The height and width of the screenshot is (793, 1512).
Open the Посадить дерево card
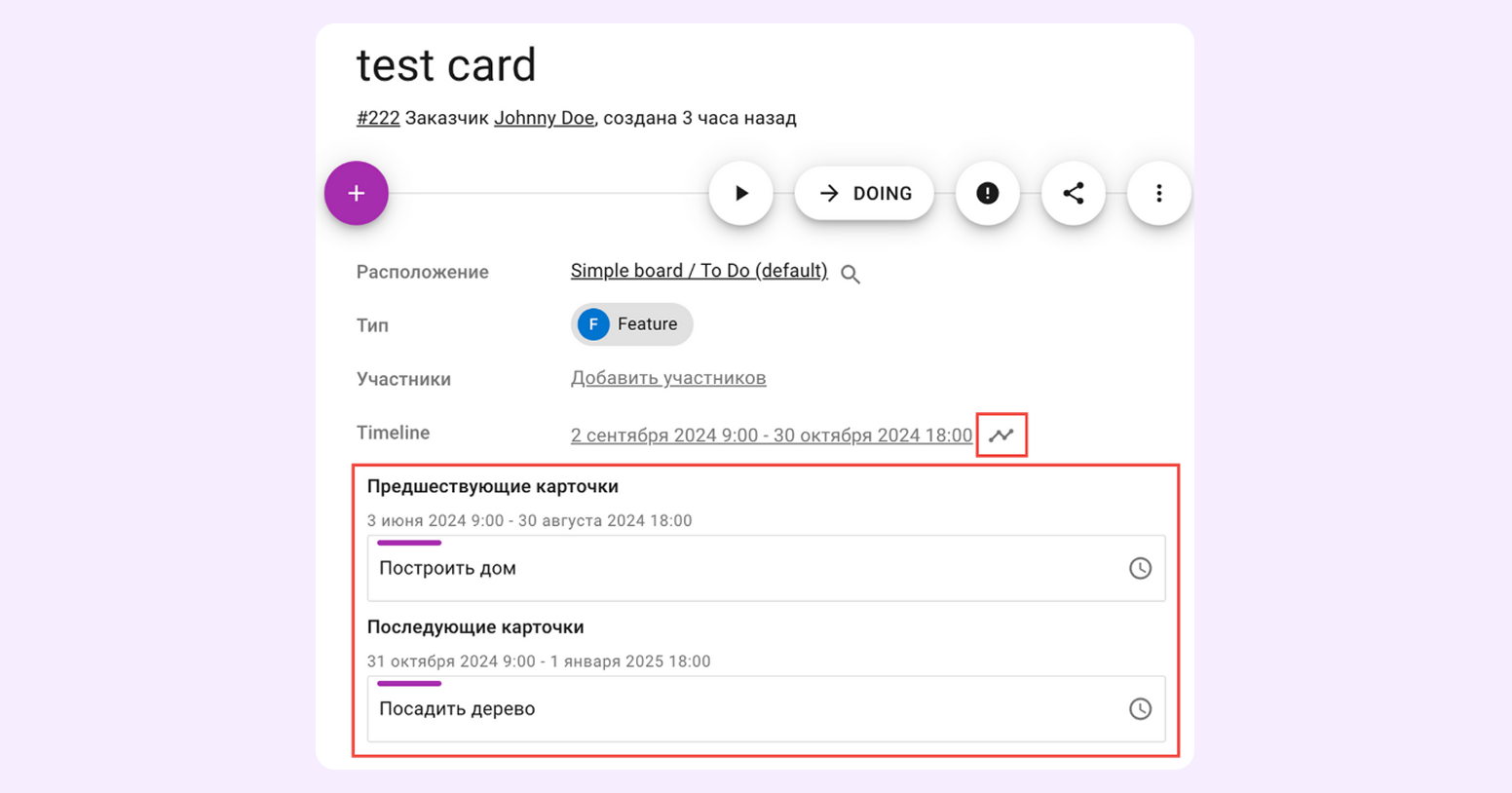767,708
